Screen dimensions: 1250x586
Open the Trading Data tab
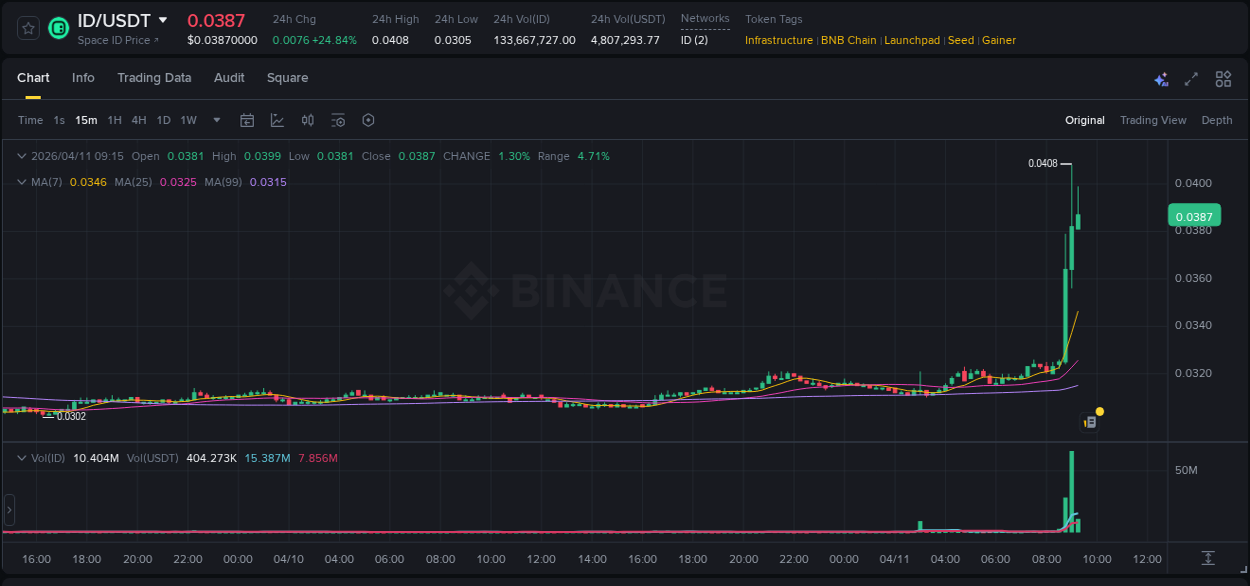[154, 78]
